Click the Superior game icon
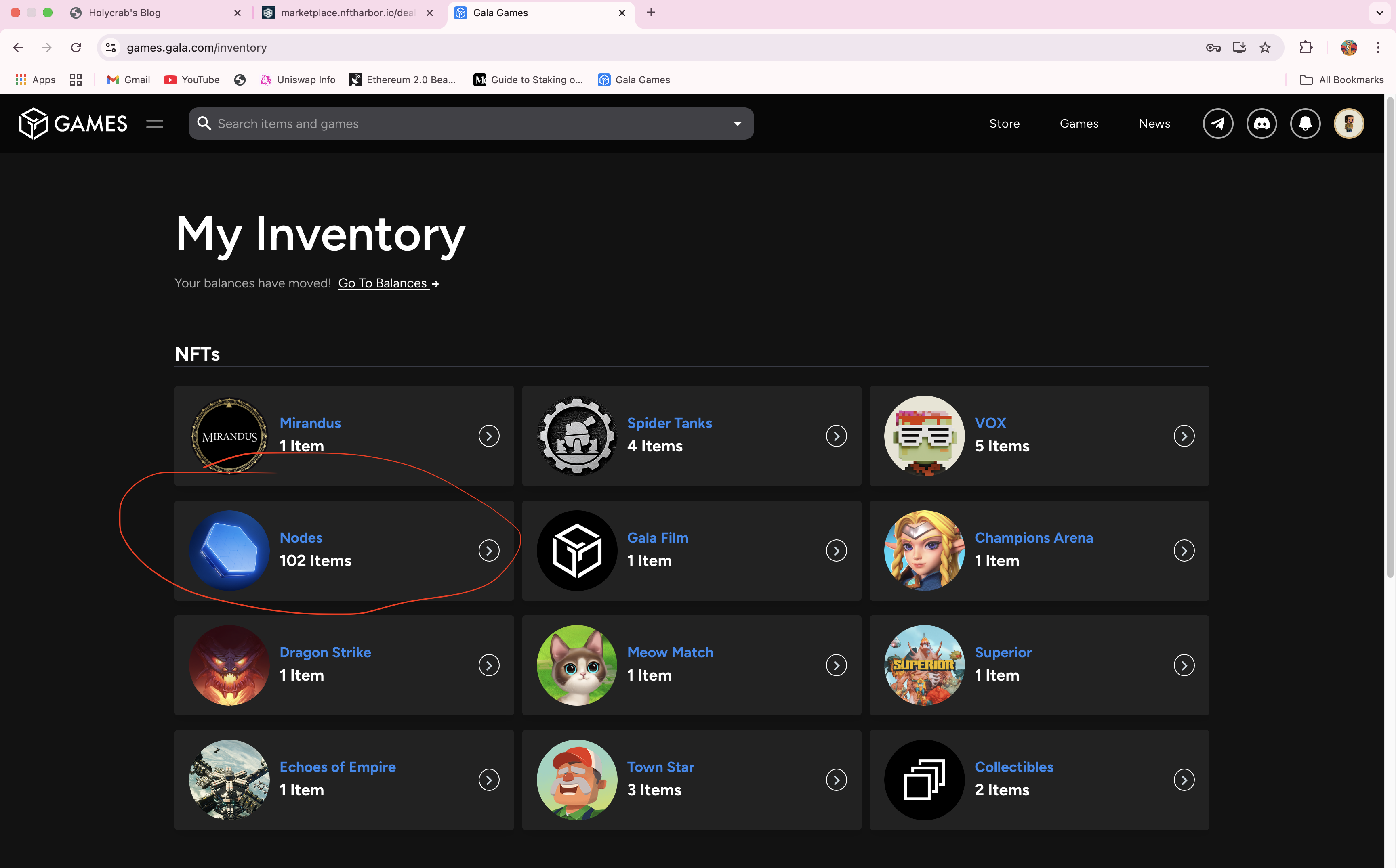 pyautogui.click(x=924, y=665)
